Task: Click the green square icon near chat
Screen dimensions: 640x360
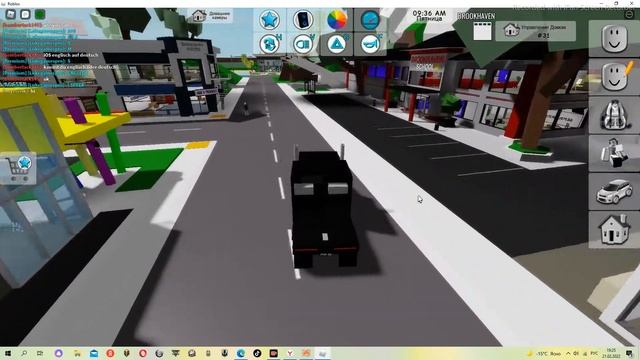Action: (x=40, y=14)
